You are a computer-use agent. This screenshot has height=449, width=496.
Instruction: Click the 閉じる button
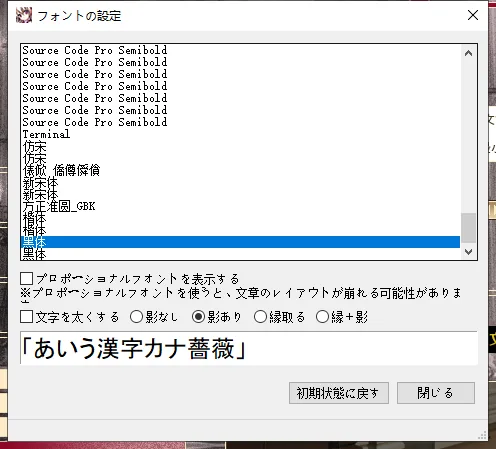click(x=436, y=393)
